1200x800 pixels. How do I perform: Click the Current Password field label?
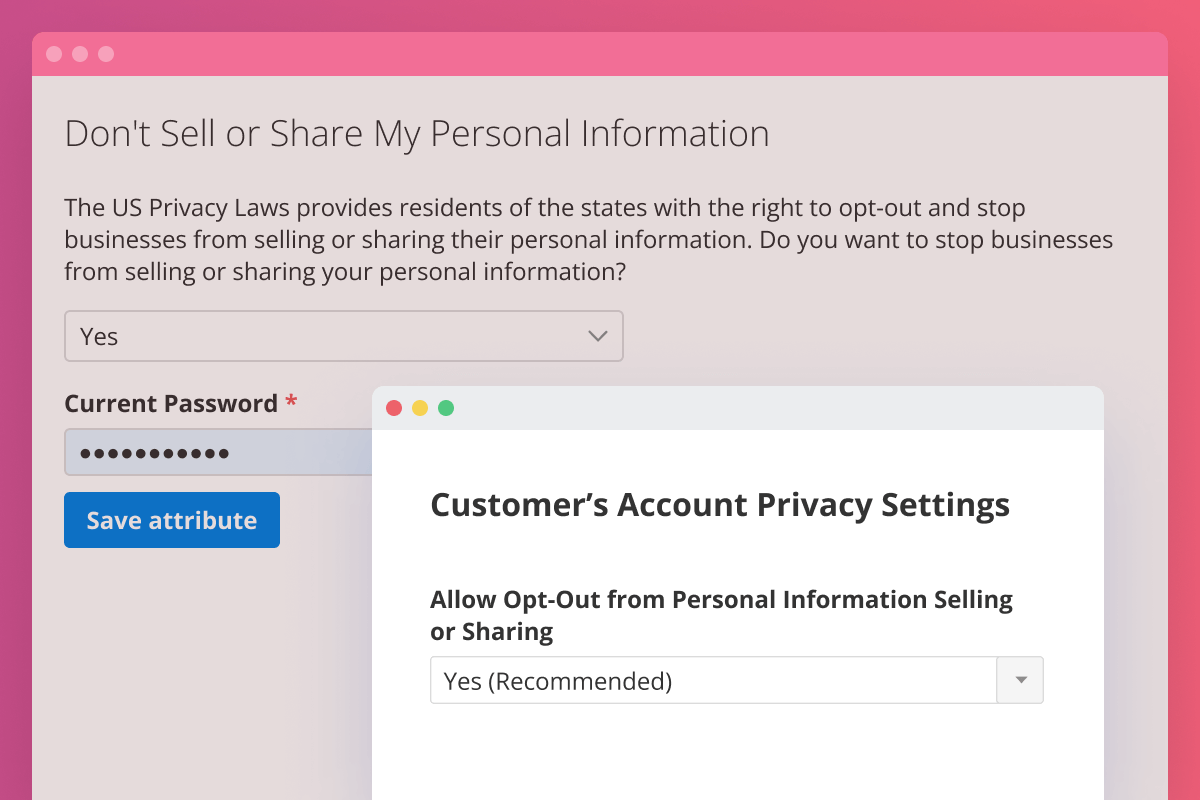point(171,404)
